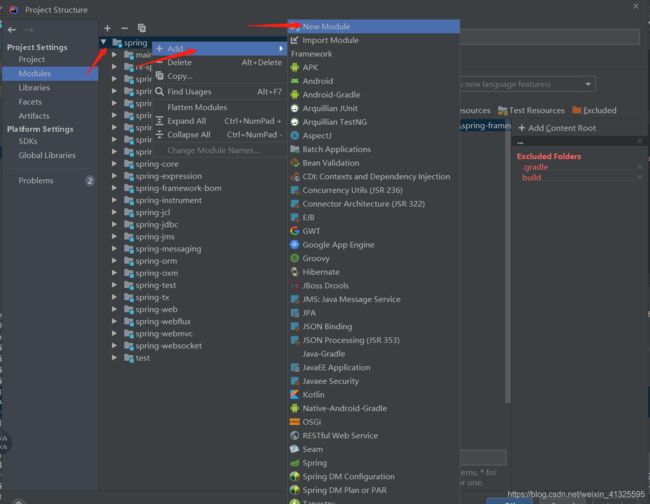Click the RESTful Web Service icon
650x504 pixels.
(x=295, y=436)
